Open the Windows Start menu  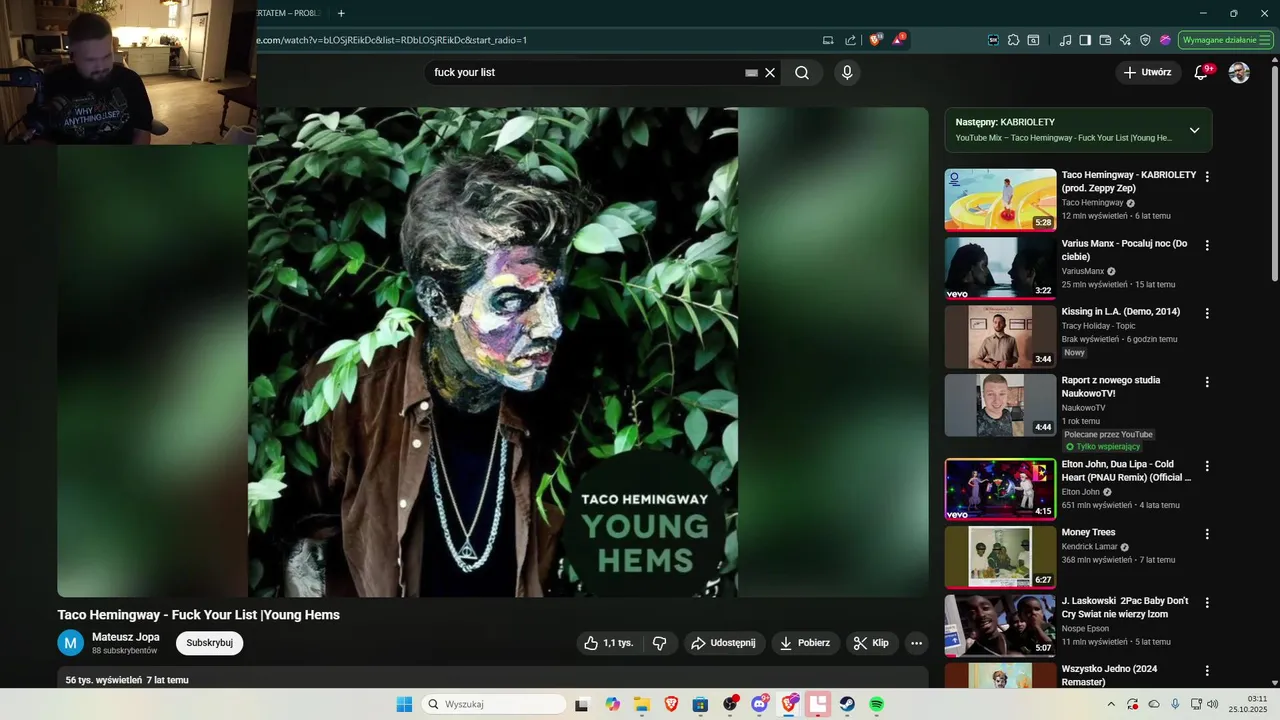point(404,704)
